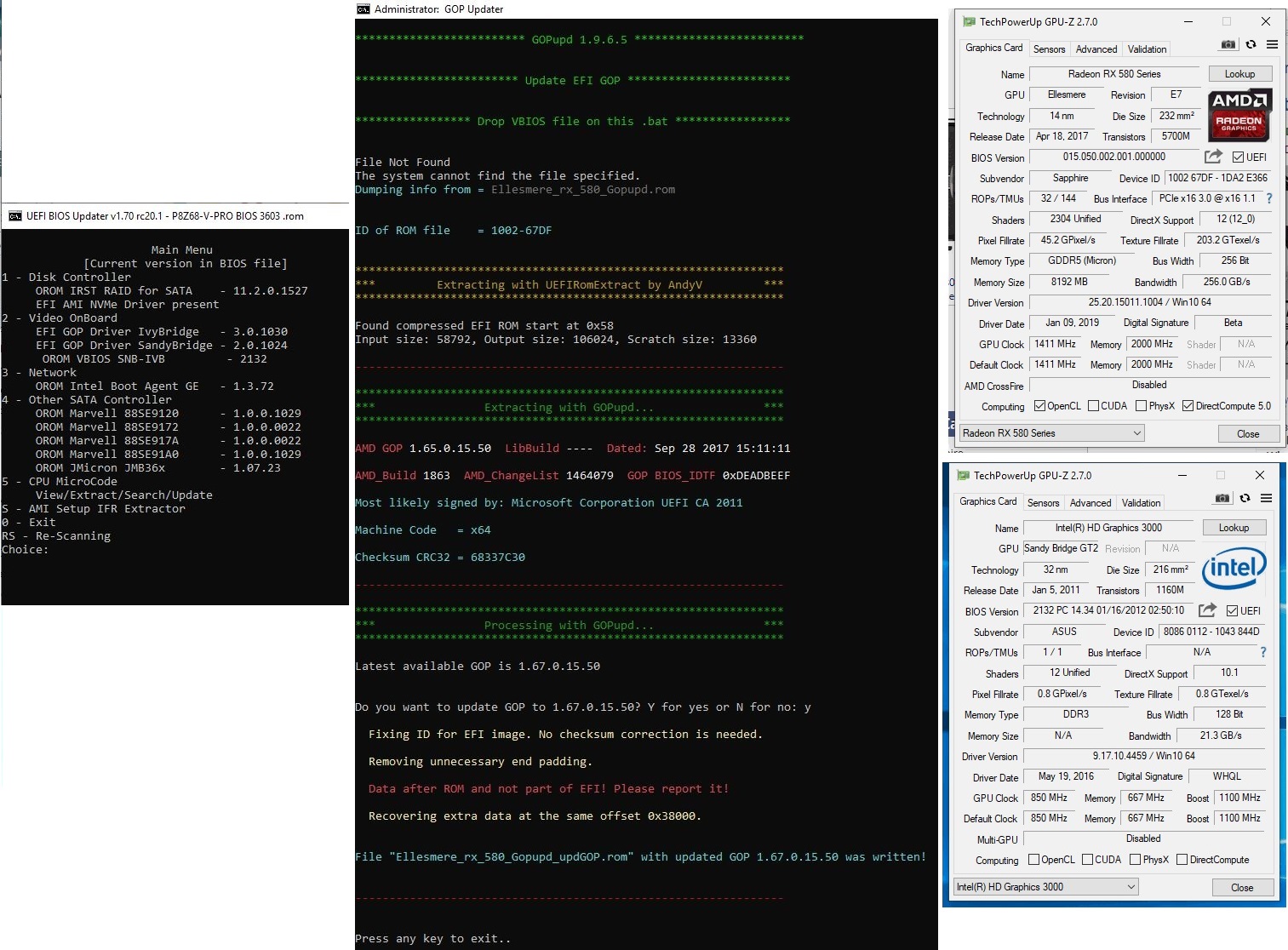
Task: Switch to the Sensors tab in the Radeon RX 580 window
Action: click(1049, 49)
